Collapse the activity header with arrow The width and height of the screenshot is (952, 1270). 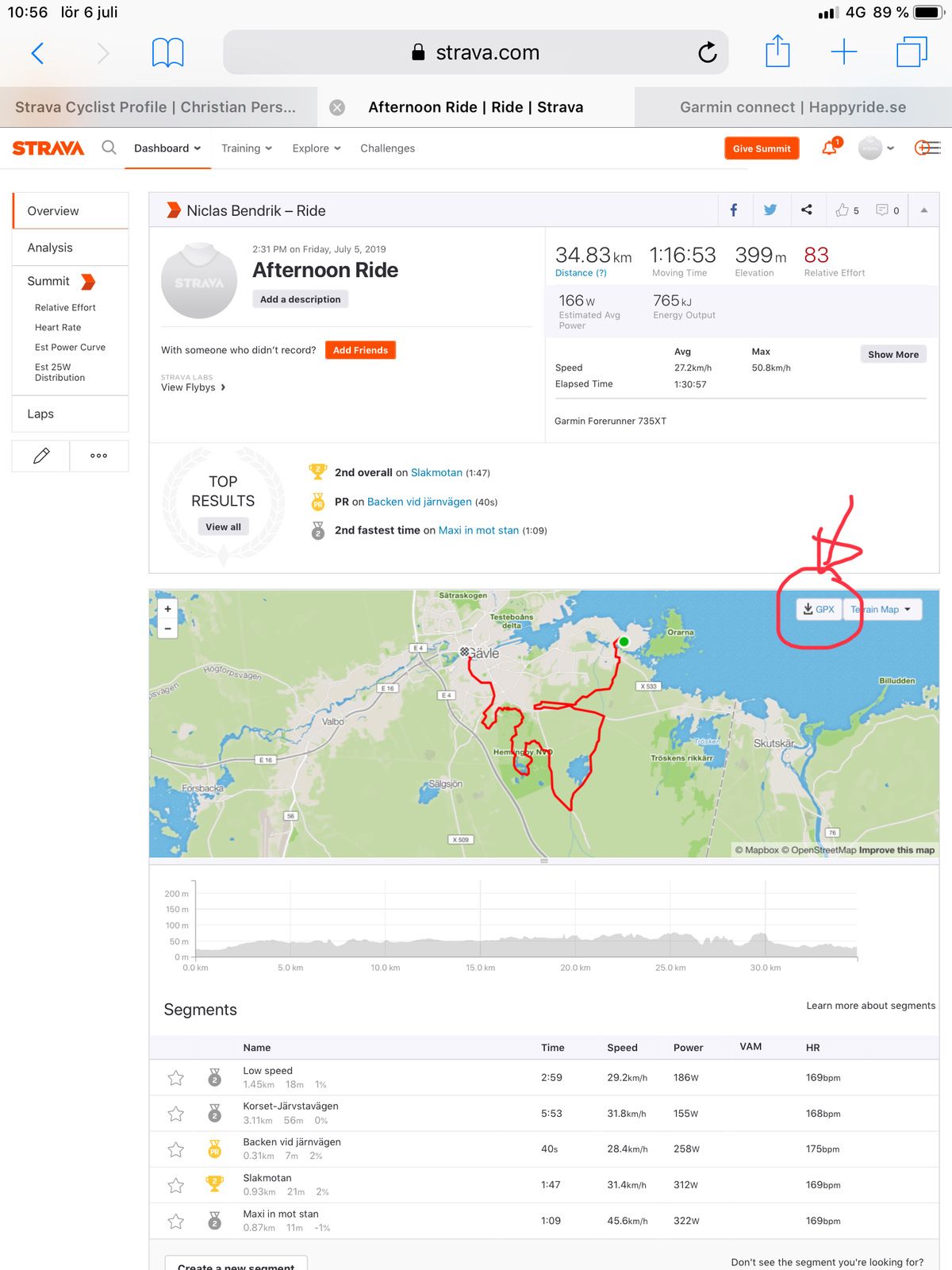point(924,210)
